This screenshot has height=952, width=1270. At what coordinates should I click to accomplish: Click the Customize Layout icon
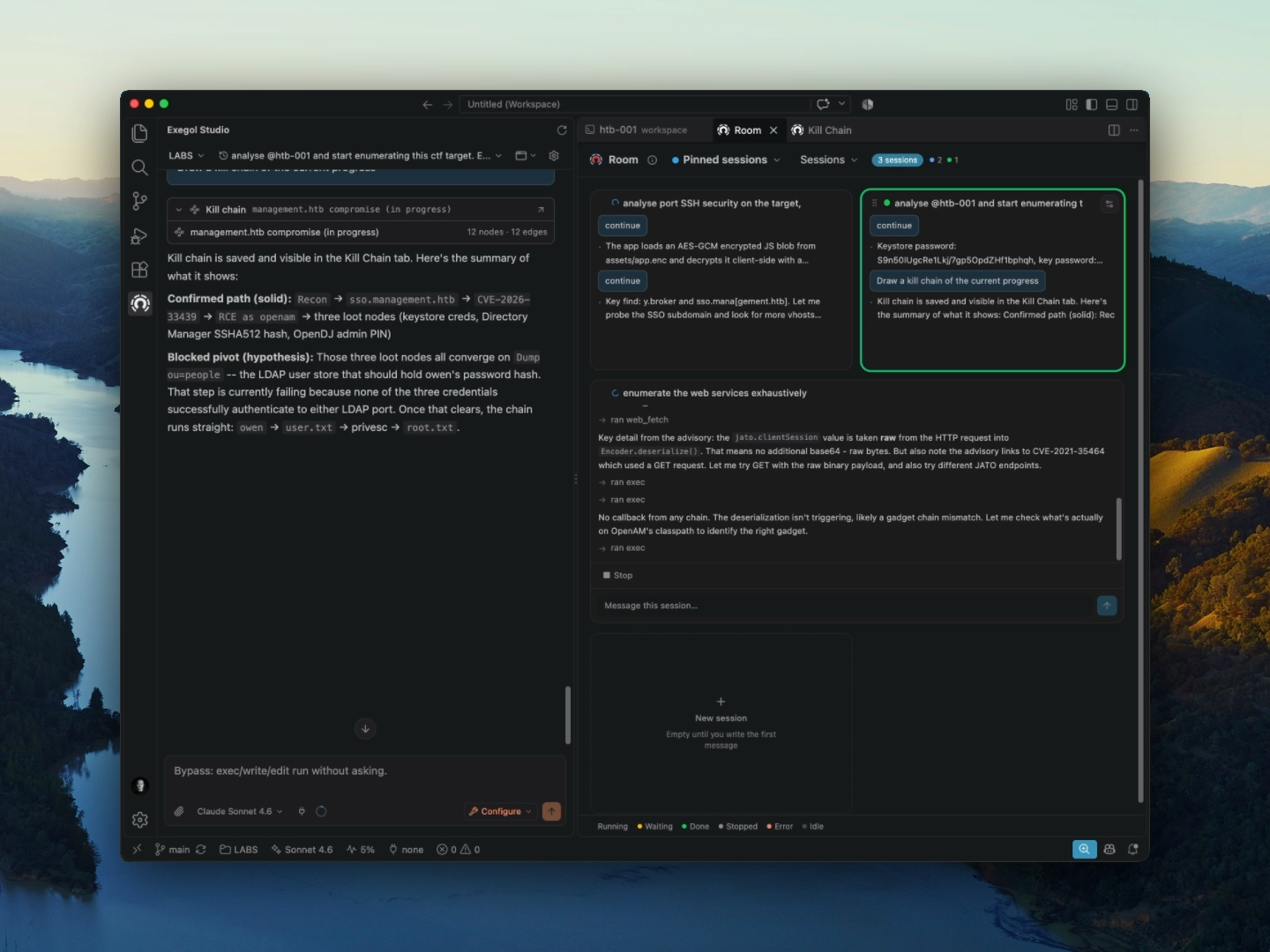[1072, 104]
